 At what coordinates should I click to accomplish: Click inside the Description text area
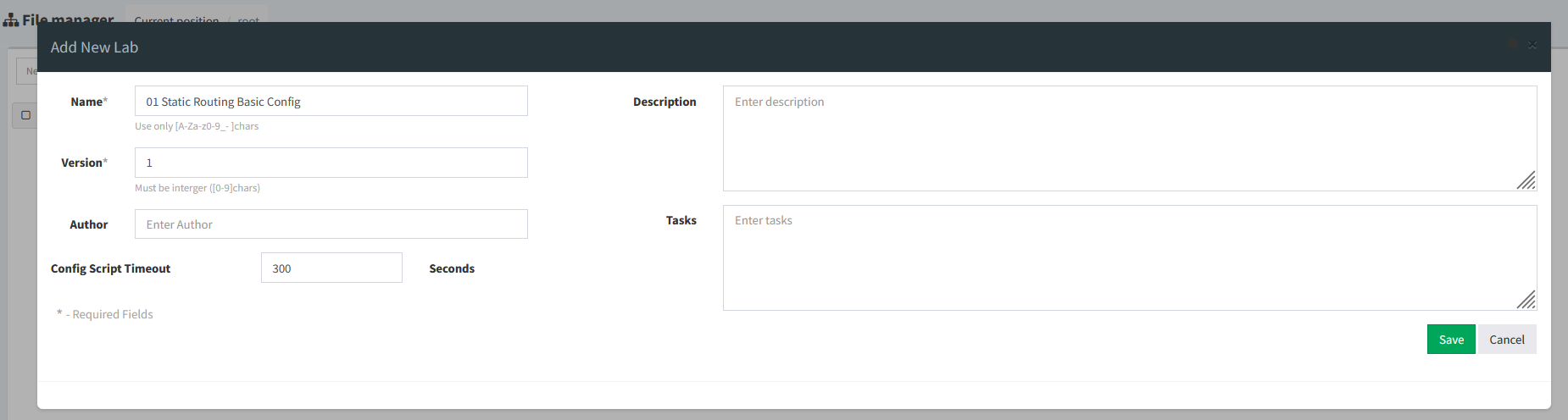tap(1130, 138)
